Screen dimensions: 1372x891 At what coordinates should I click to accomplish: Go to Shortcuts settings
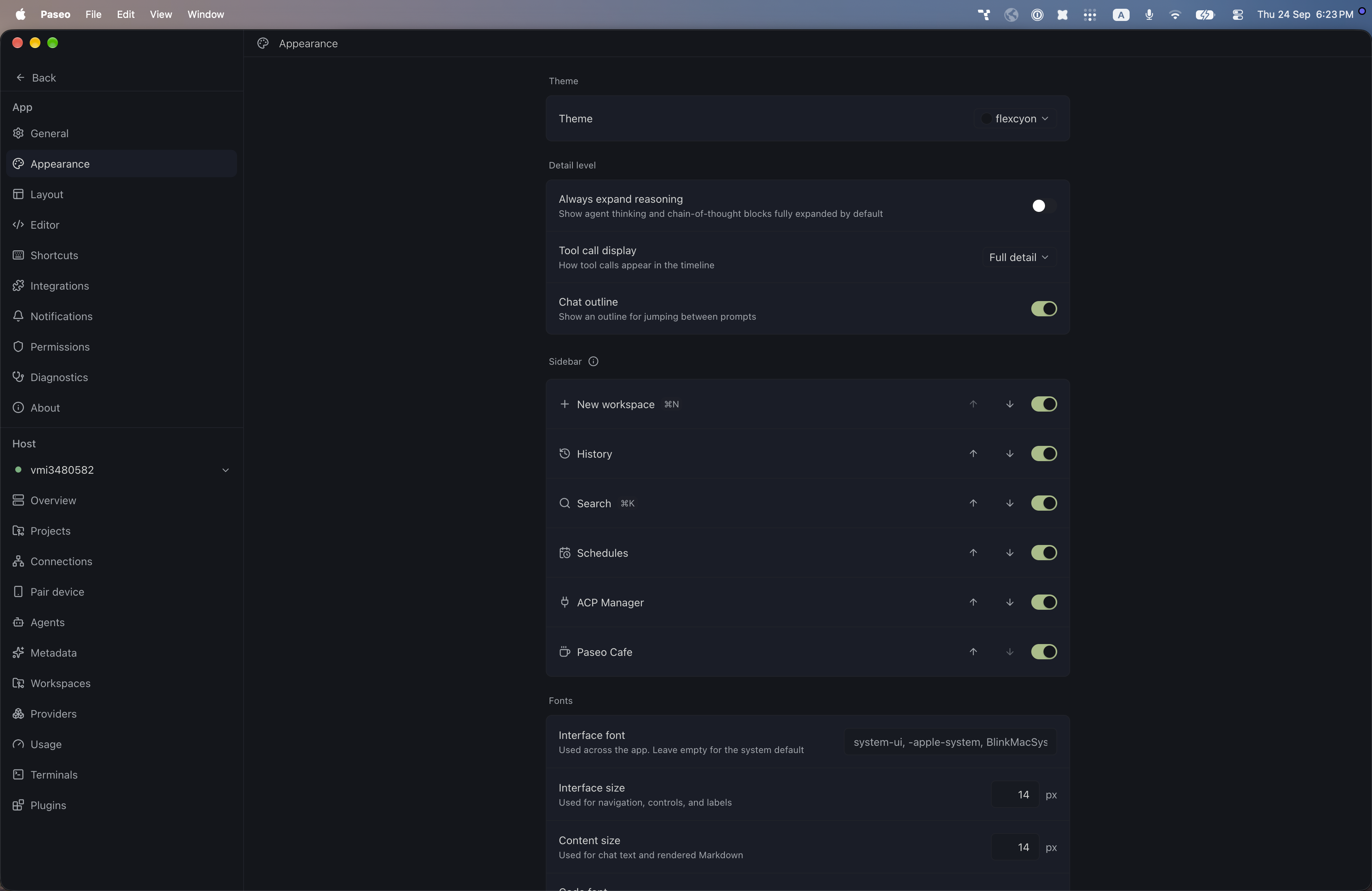(121, 255)
